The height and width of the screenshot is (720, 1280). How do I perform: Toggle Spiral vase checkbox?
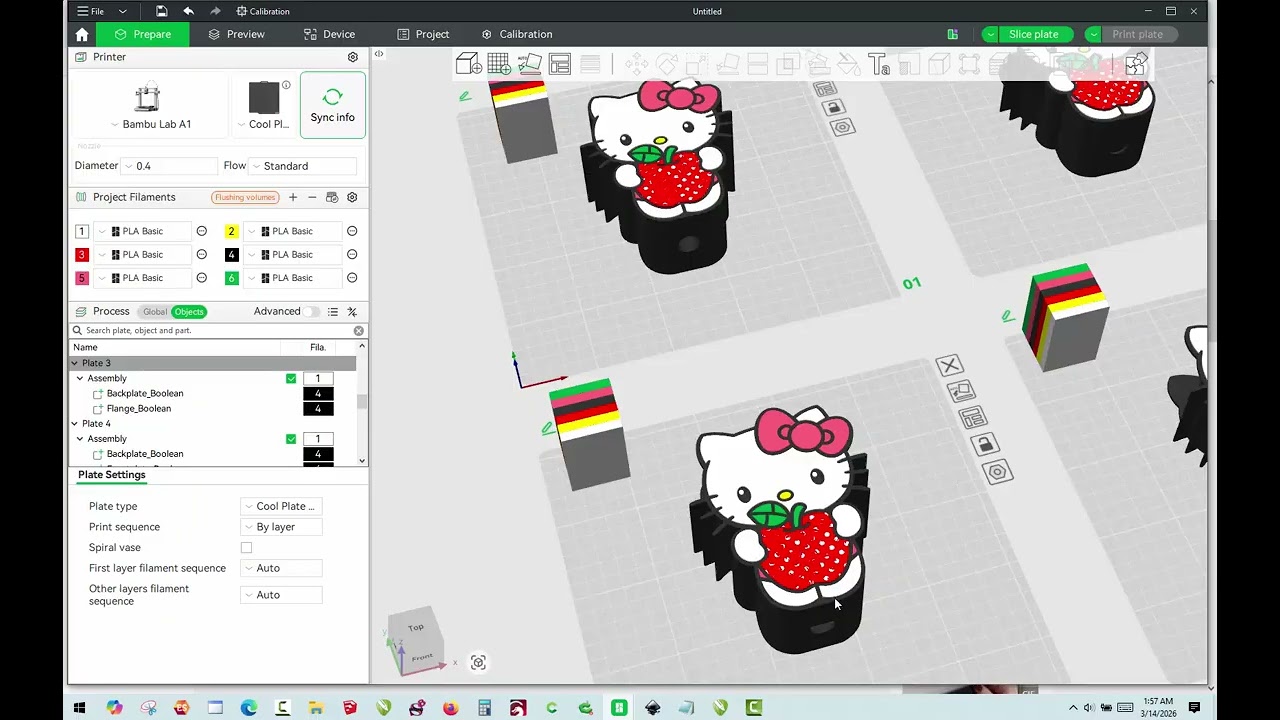click(246, 548)
